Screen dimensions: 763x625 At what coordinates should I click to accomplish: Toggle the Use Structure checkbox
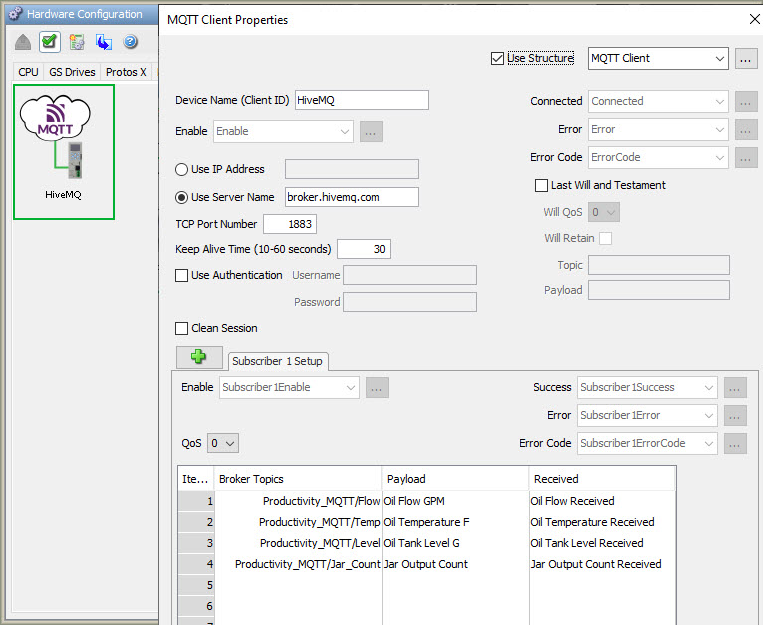497,58
